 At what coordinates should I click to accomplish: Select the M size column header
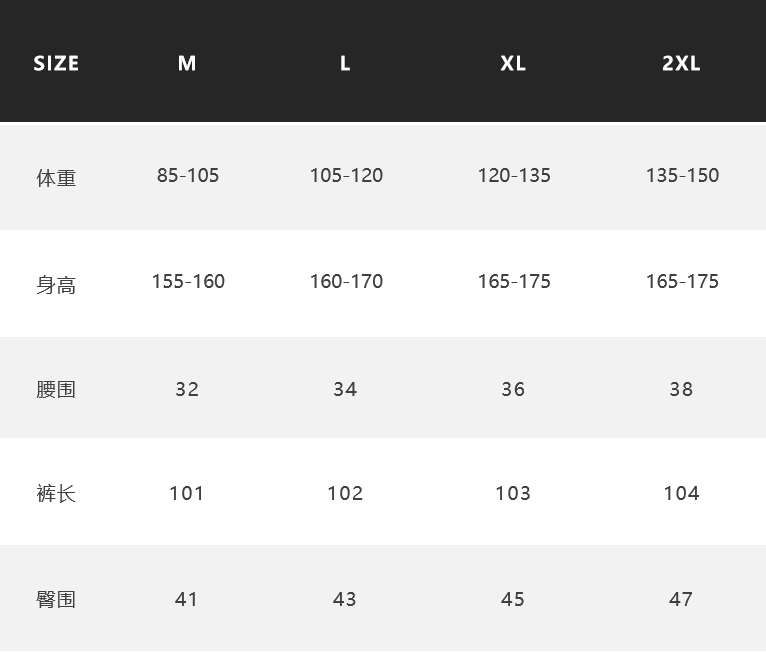tap(187, 63)
